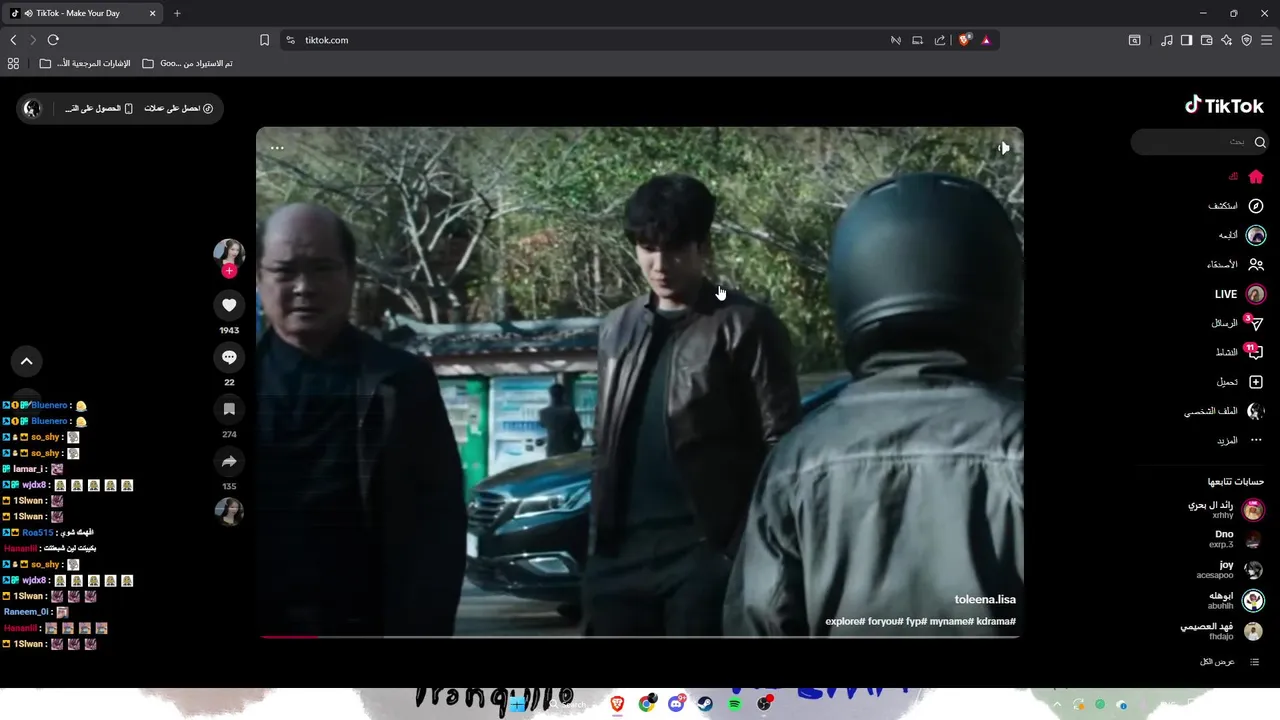Open comments with the speech bubble icon
Viewport: 1280px width, 720px height.
click(229, 357)
